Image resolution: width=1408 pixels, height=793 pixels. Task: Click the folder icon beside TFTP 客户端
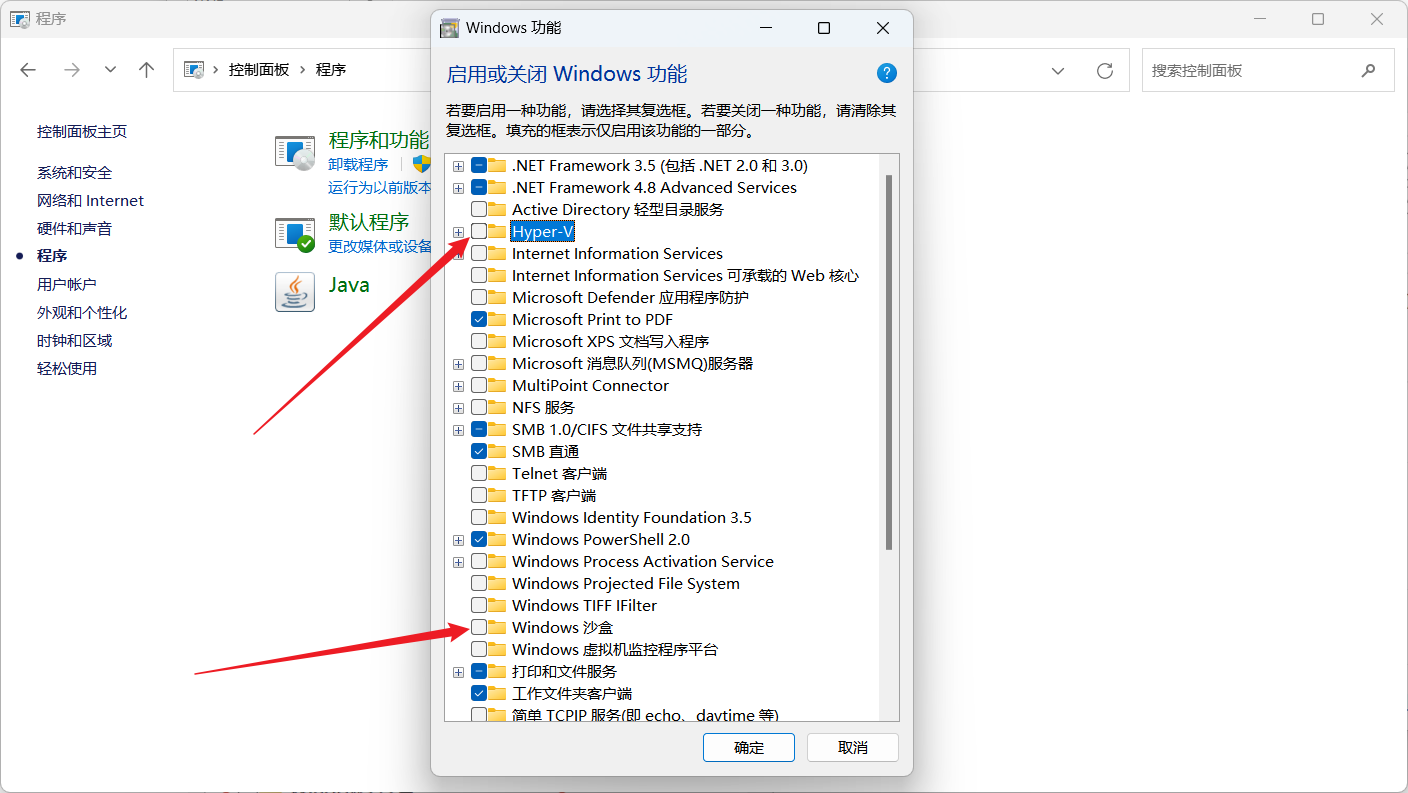pyautogui.click(x=497, y=495)
